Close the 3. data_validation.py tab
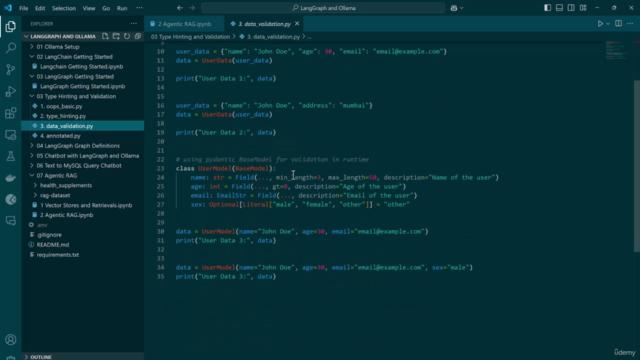 coord(297,24)
